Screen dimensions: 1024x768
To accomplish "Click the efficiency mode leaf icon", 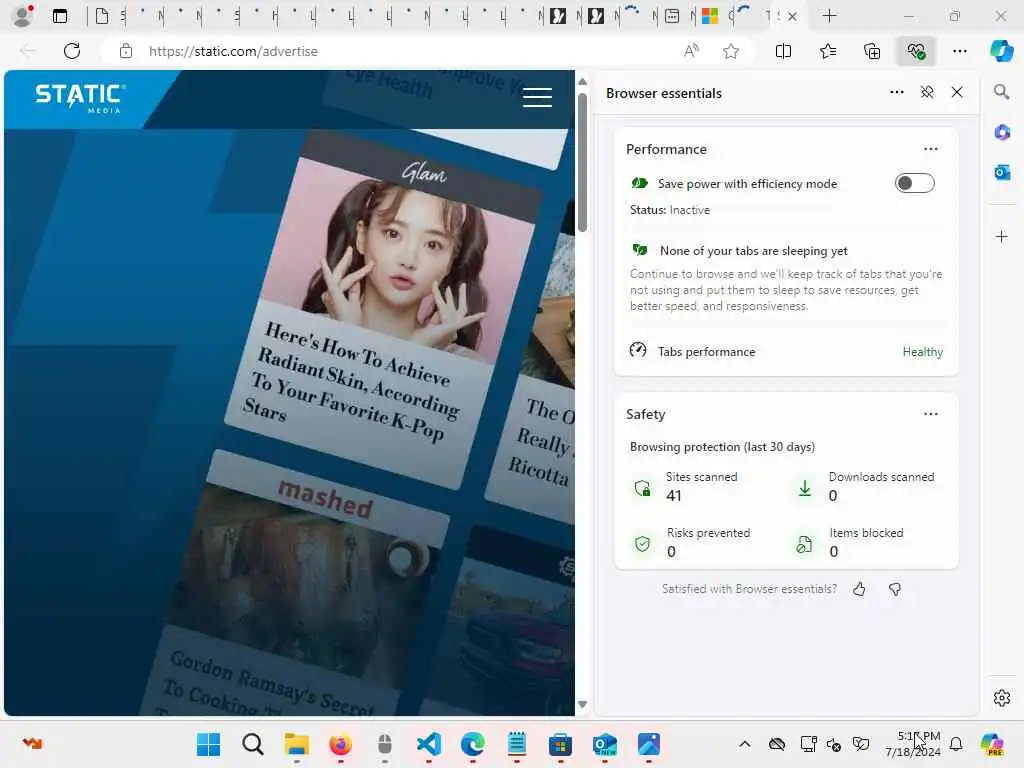I will 639,184.
